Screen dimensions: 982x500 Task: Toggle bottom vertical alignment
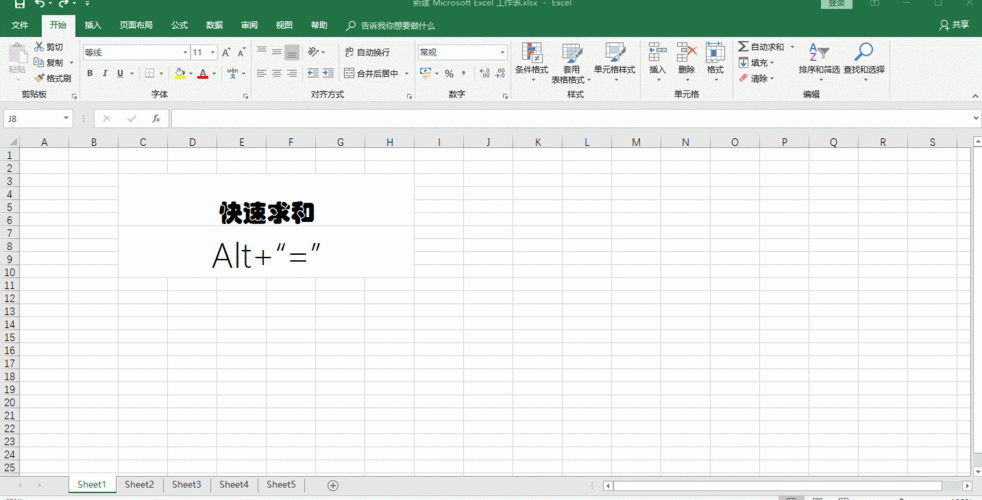[x=292, y=52]
